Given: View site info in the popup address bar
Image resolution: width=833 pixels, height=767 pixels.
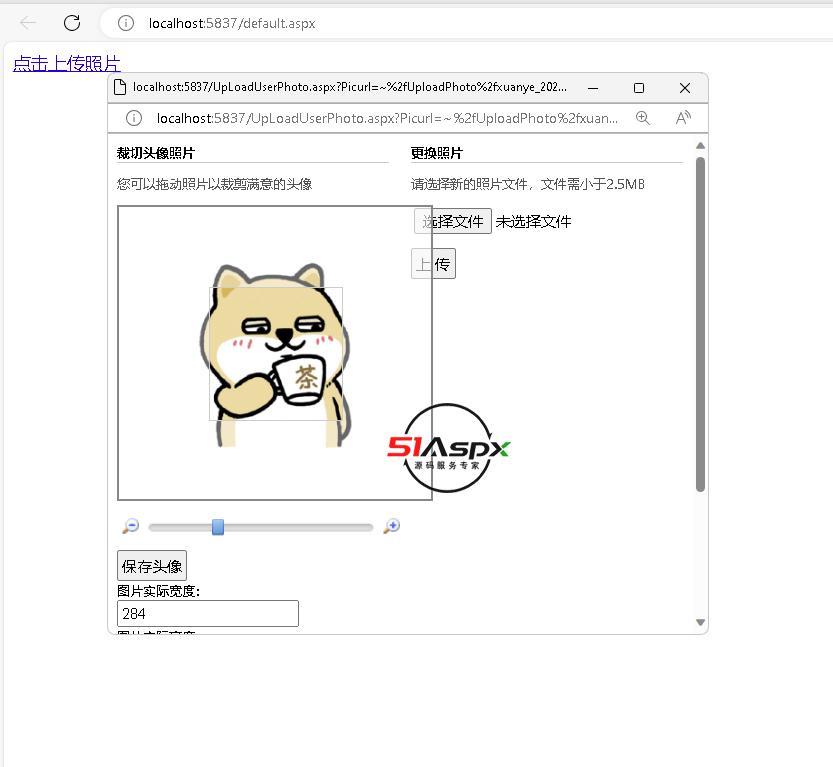Looking at the screenshot, I should (x=134, y=118).
